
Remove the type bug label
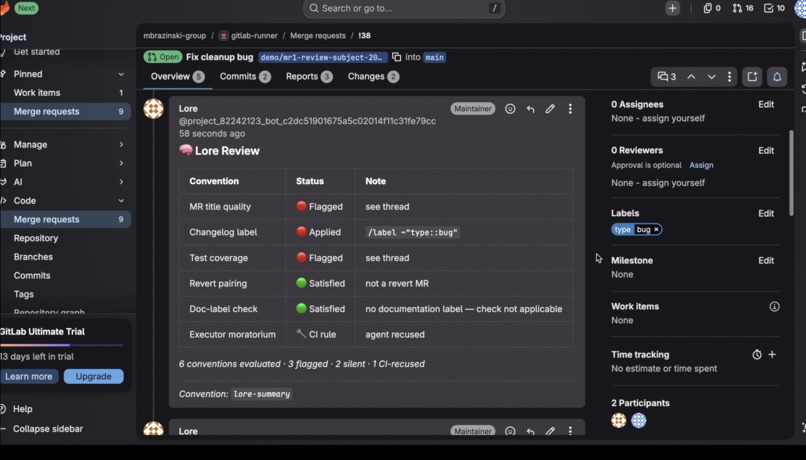pyautogui.click(x=656, y=230)
